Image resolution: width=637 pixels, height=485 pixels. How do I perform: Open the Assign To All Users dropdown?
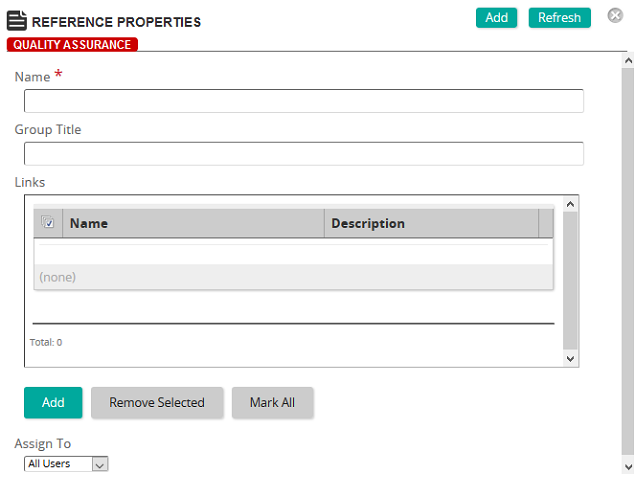click(x=66, y=463)
